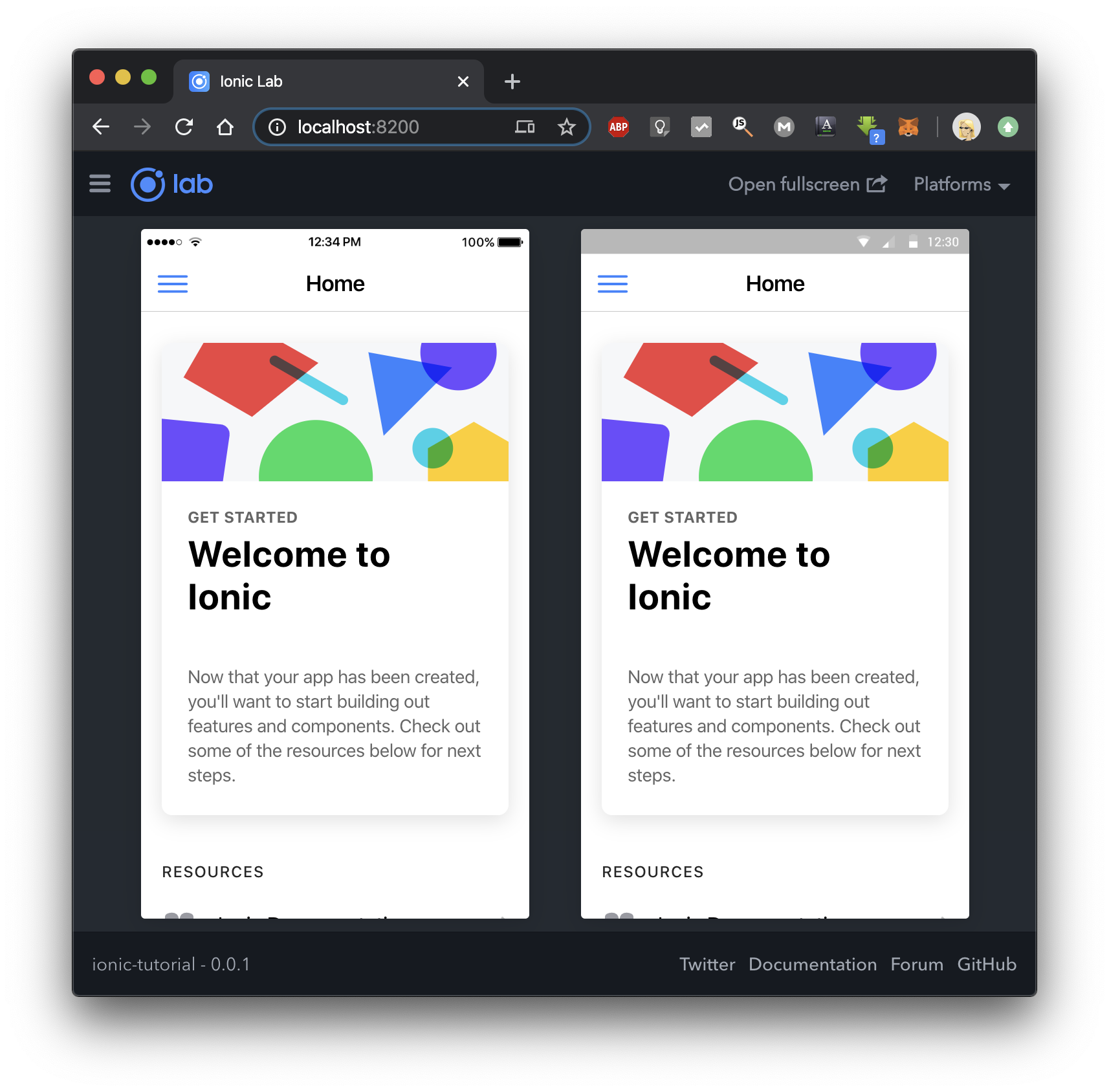
Task: Click RESOURCES header in Android preview
Action: pyautogui.click(x=653, y=872)
